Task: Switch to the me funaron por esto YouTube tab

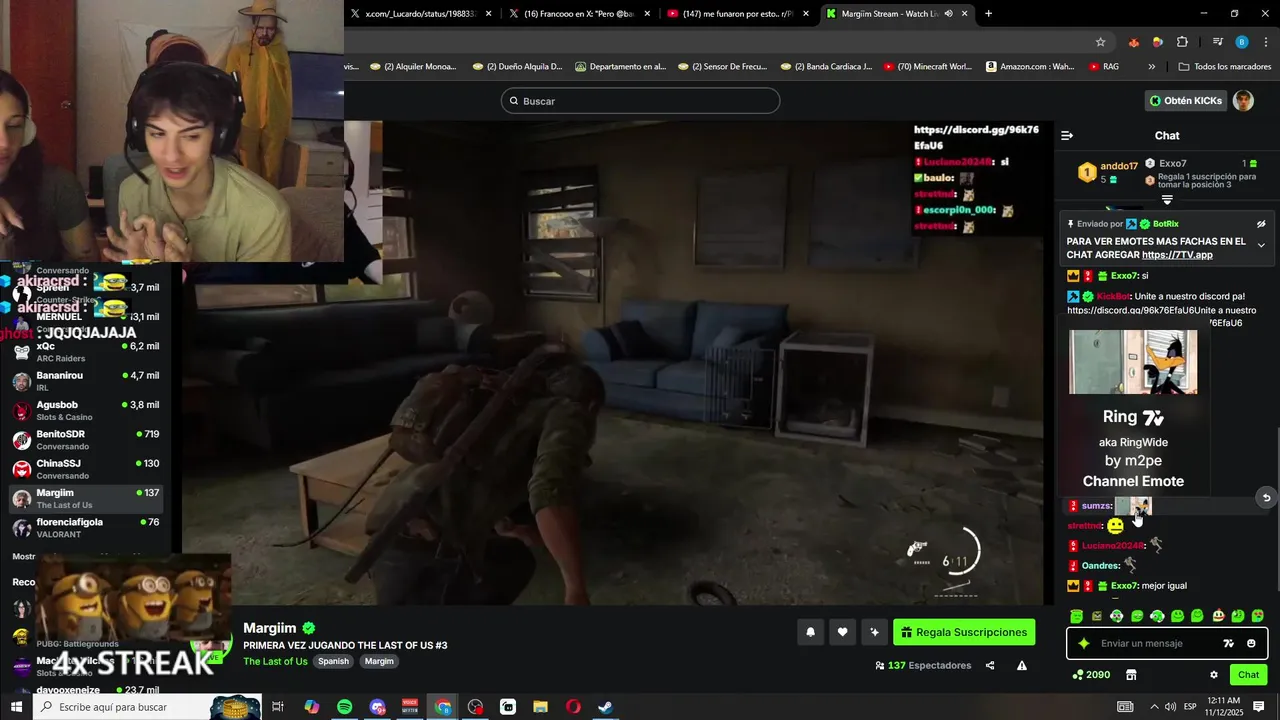Action: (x=738, y=14)
